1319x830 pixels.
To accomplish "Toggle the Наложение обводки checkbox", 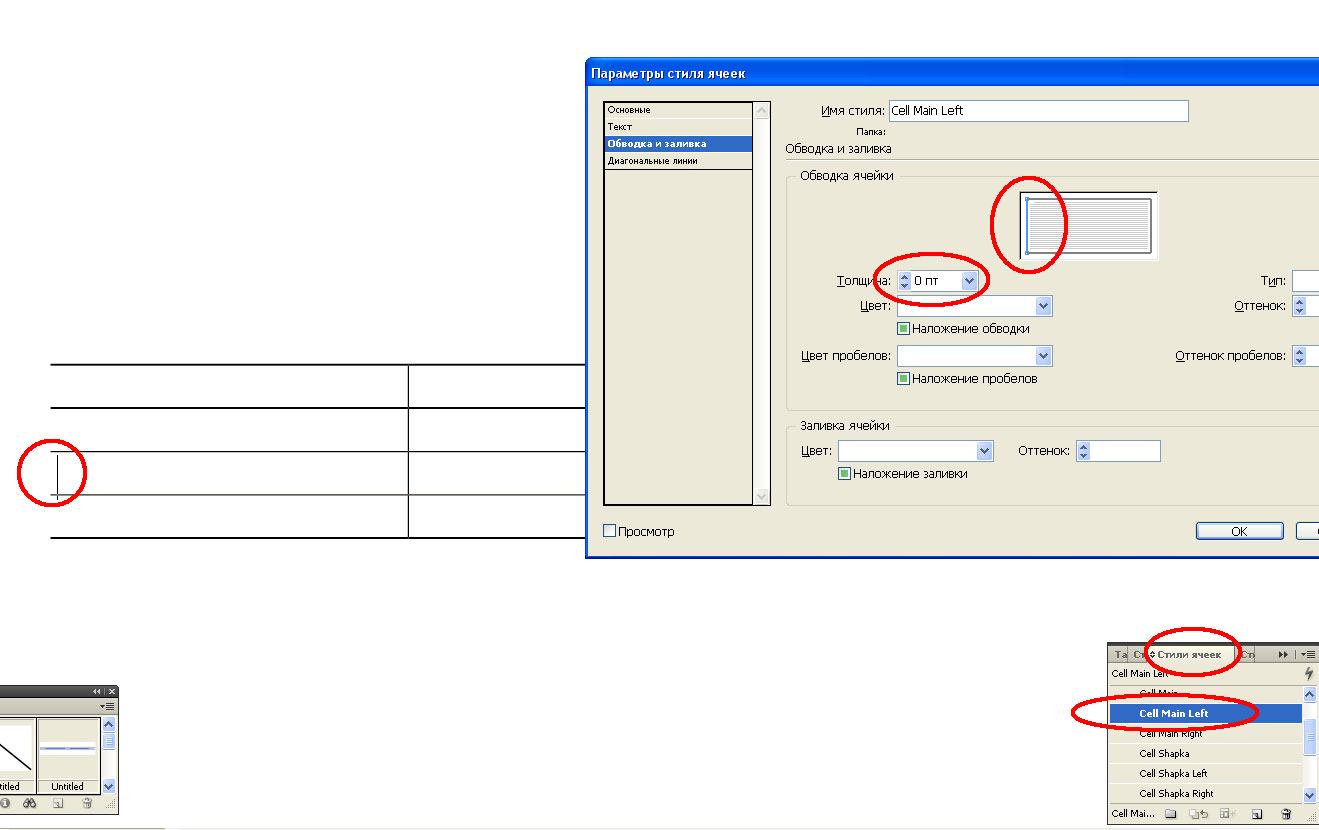I will (x=903, y=328).
